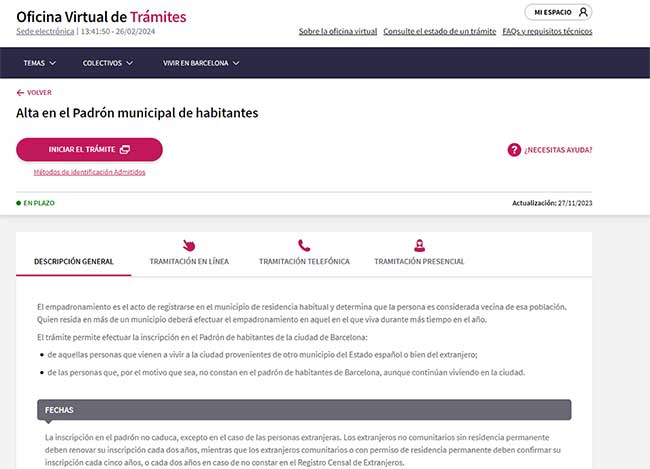650x469 pixels.
Task: Expand the Vivir en Barcelona menu
Action: pos(201,63)
